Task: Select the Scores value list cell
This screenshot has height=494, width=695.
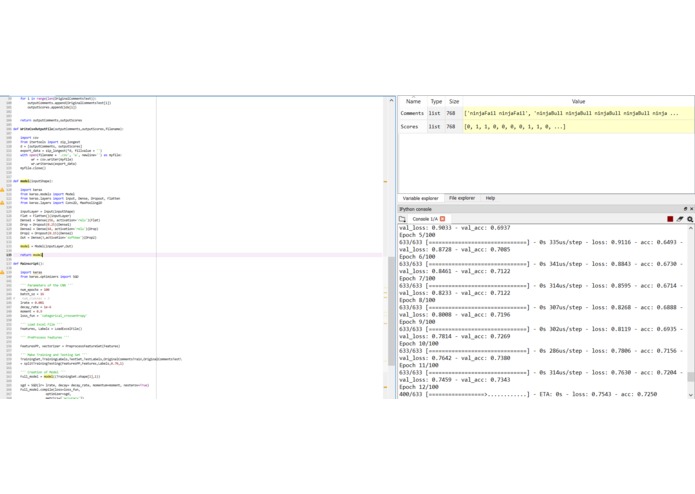Action: pyautogui.click(x=578, y=127)
